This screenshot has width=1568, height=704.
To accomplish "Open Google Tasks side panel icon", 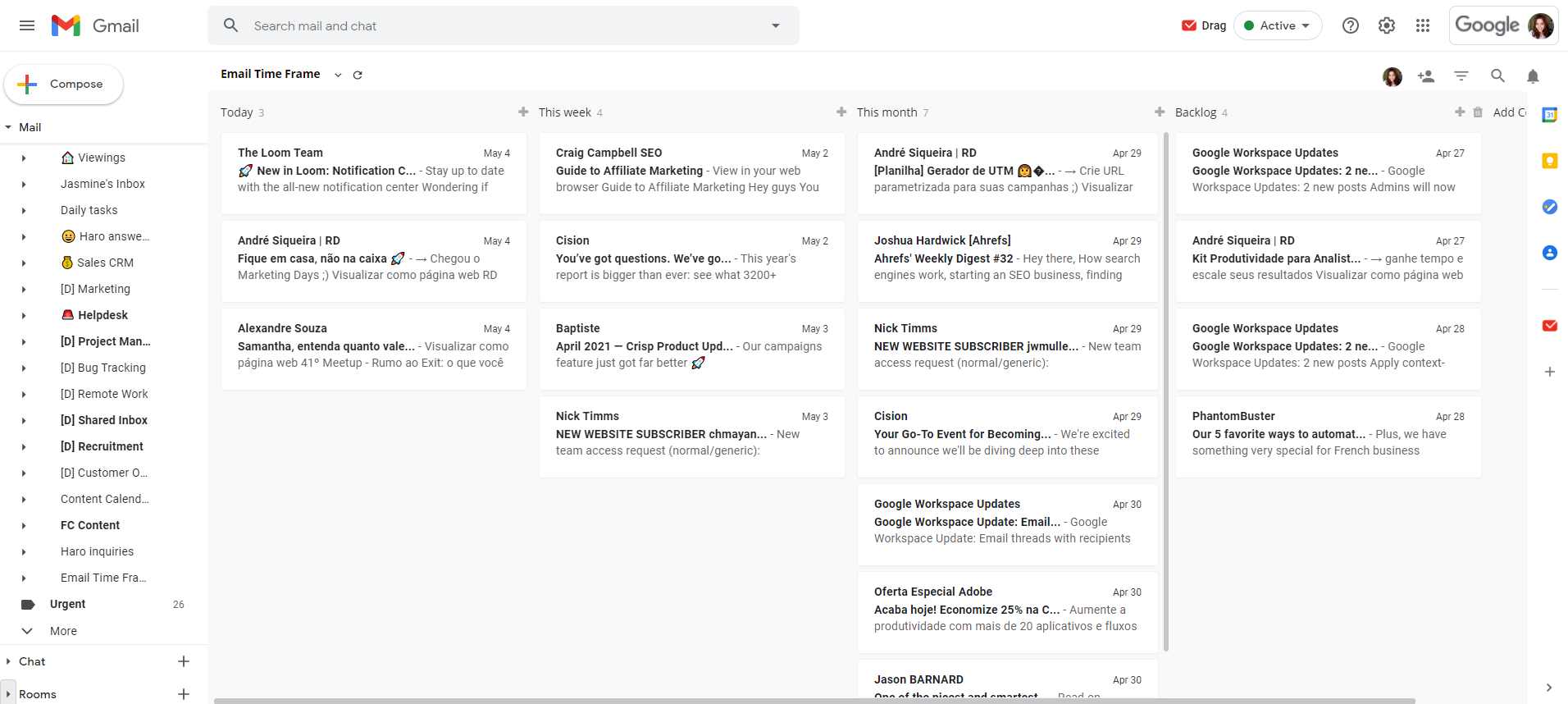I will coord(1549,207).
